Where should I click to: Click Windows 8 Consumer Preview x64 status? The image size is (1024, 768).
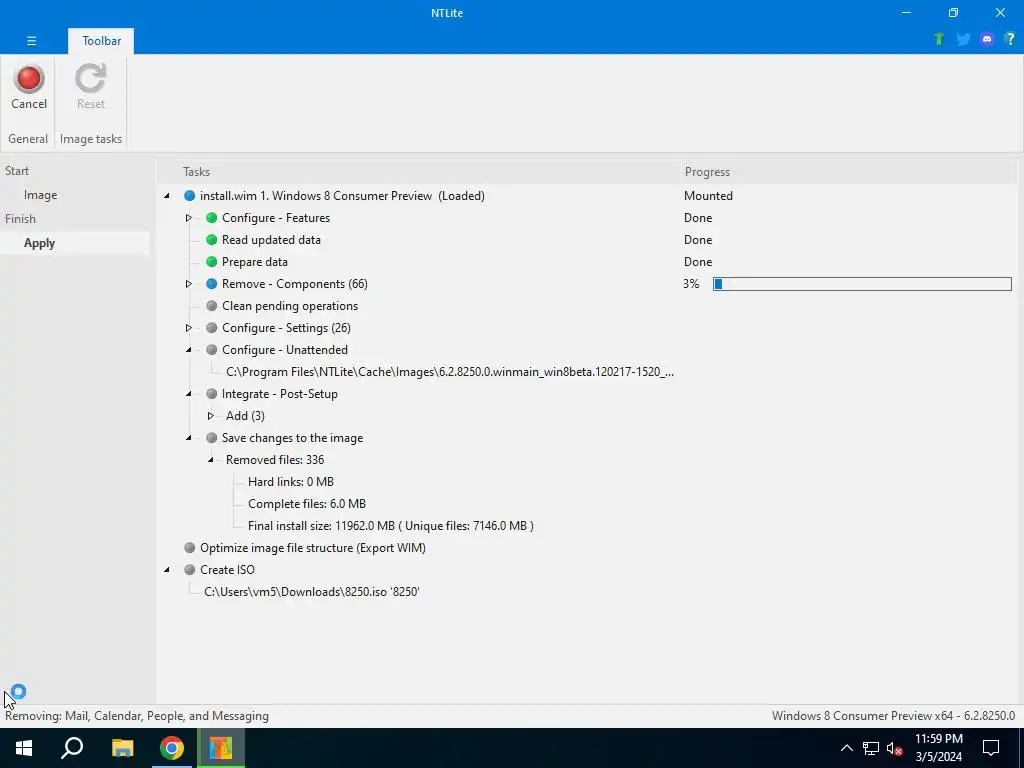(x=893, y=716)
